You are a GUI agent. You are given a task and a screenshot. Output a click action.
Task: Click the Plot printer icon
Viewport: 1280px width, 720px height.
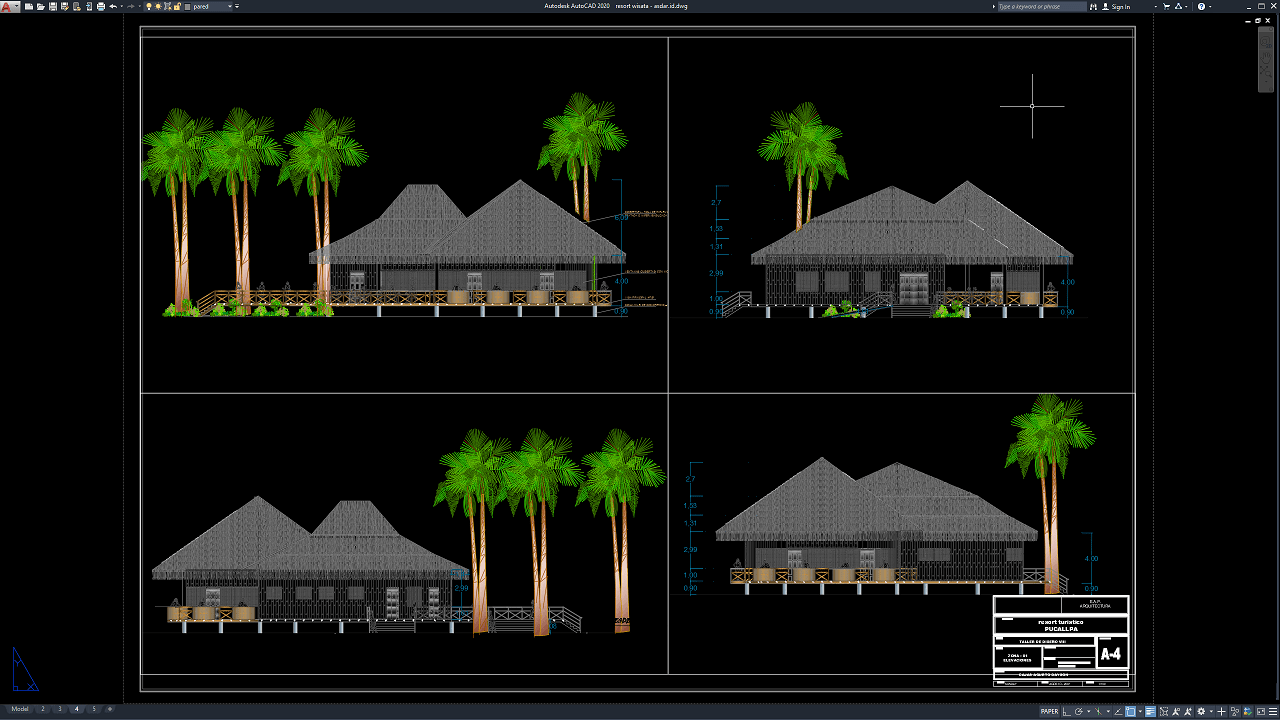coord(101,6)
